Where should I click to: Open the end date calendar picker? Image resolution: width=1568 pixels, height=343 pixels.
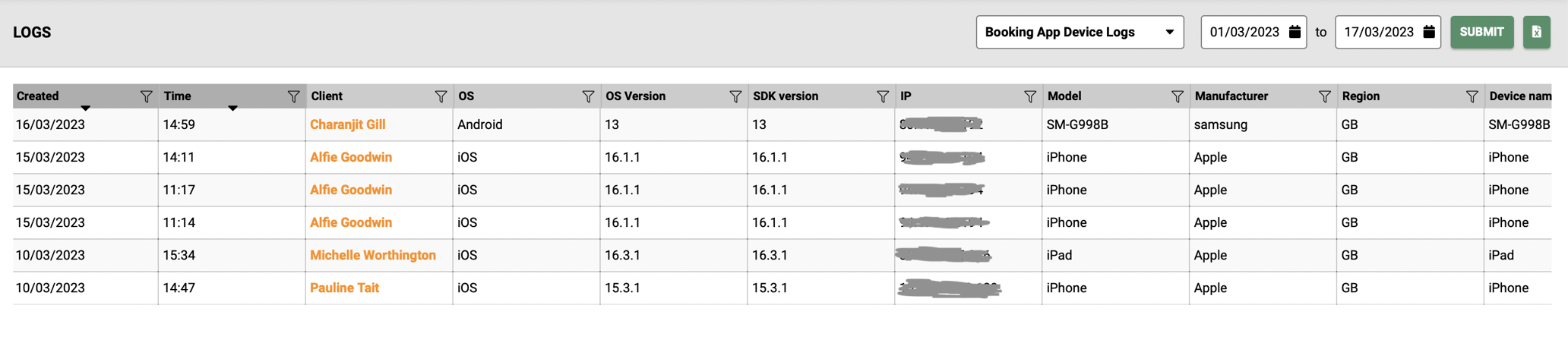(1429, 32)
